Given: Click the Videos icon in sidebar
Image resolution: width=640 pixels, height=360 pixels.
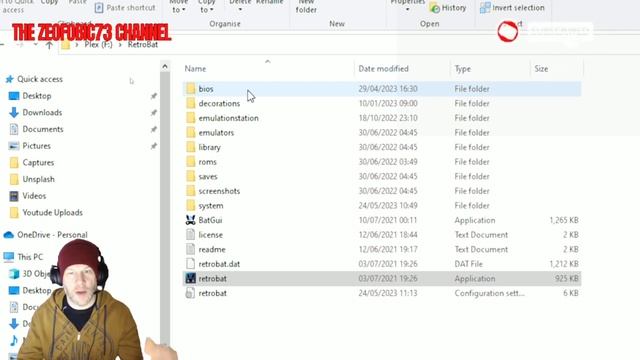Looking at the screenshot, I should (x=14, y=196).
